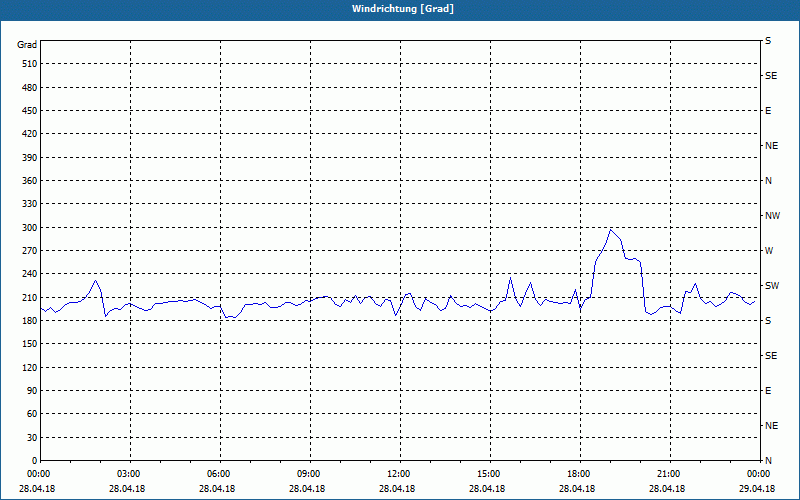Select the 06:00 x-axis time label
The width and height of the screenshot is (800, 500).
tap(220, 474)
